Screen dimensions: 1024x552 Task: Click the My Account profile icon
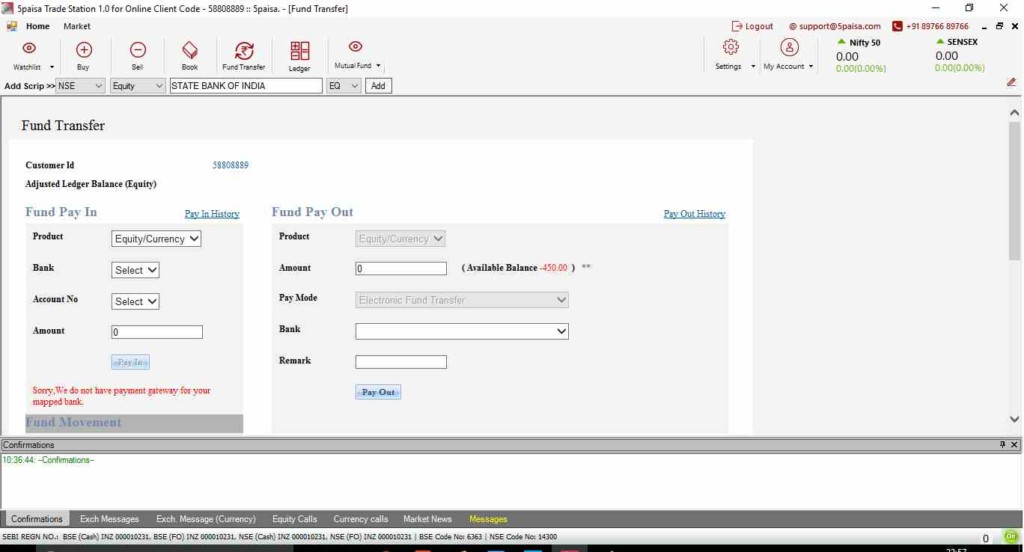tap(789, 48)
